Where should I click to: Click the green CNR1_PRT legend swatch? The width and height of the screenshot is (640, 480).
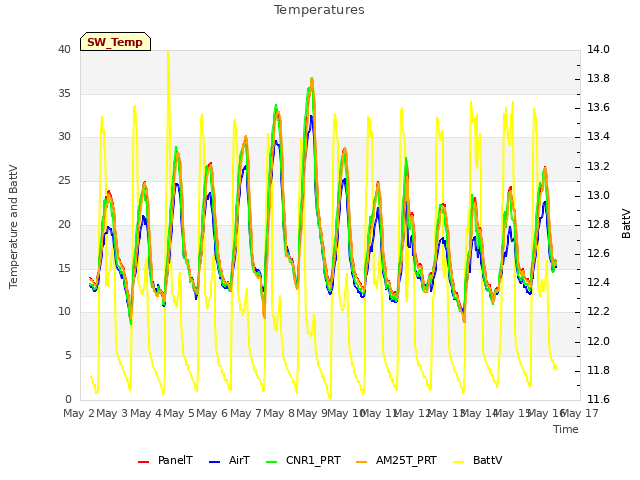click(x=271, y=462)
